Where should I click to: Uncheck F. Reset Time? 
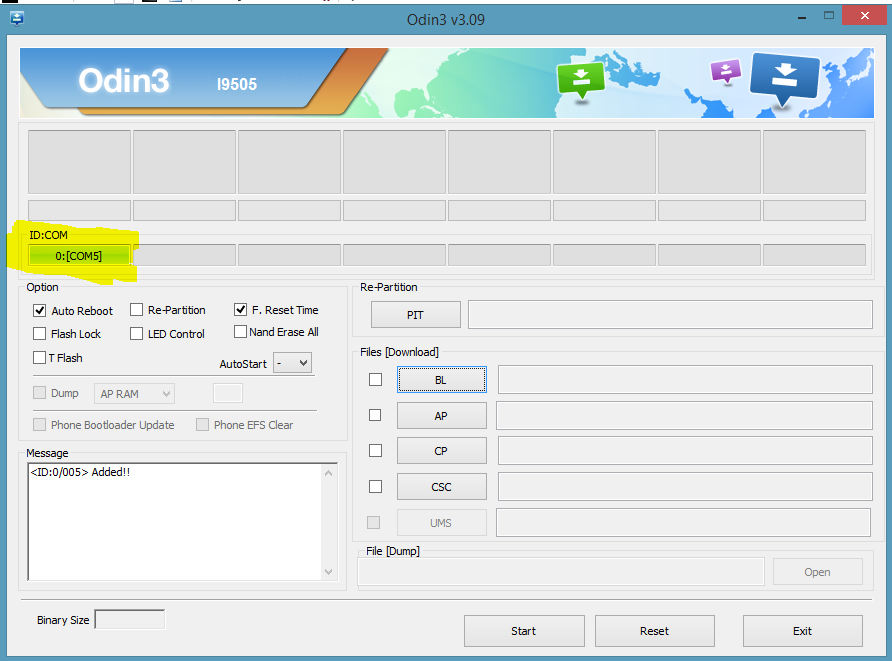241,309
